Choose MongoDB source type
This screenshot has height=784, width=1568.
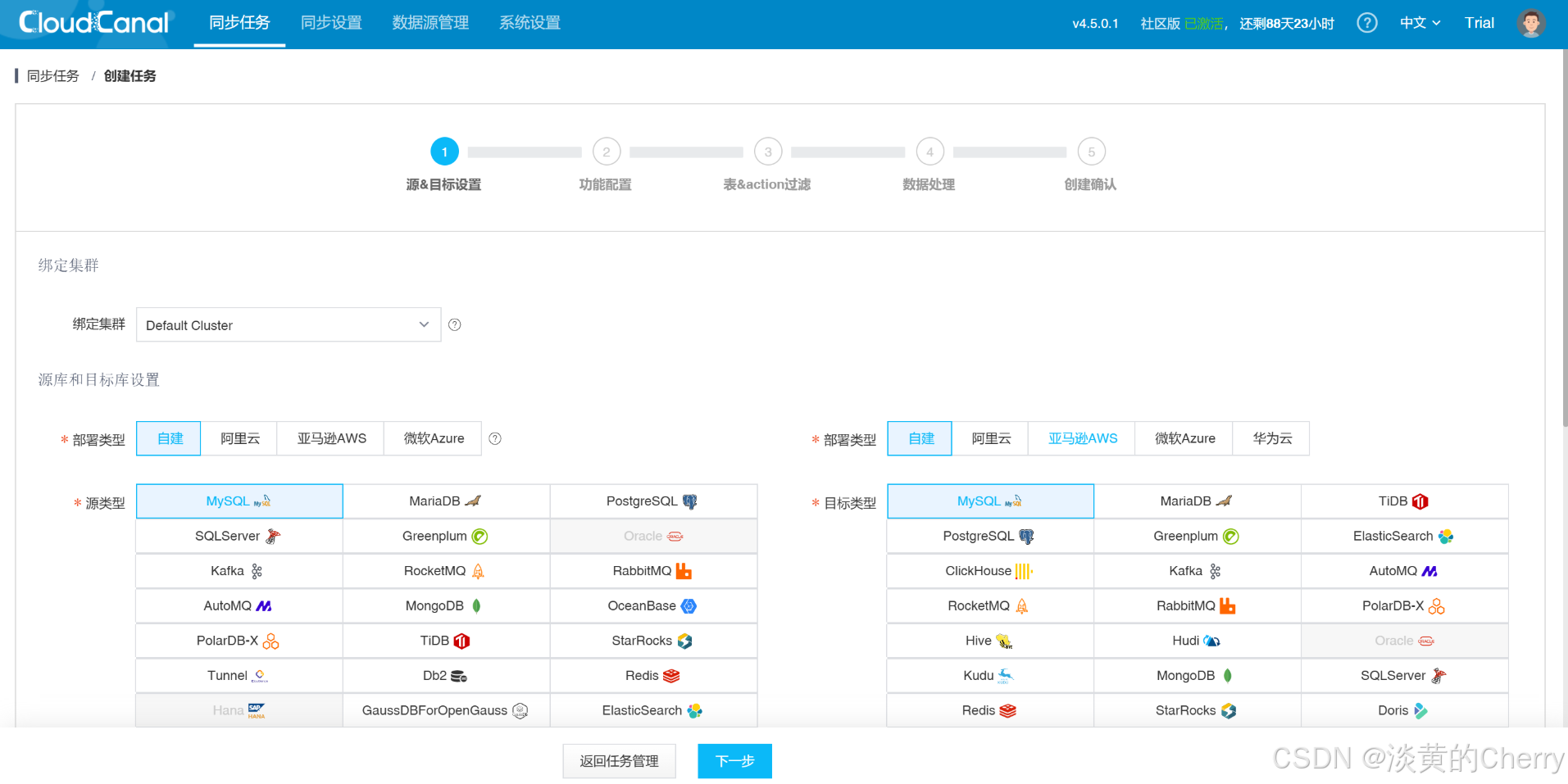(x=447, y=606)
